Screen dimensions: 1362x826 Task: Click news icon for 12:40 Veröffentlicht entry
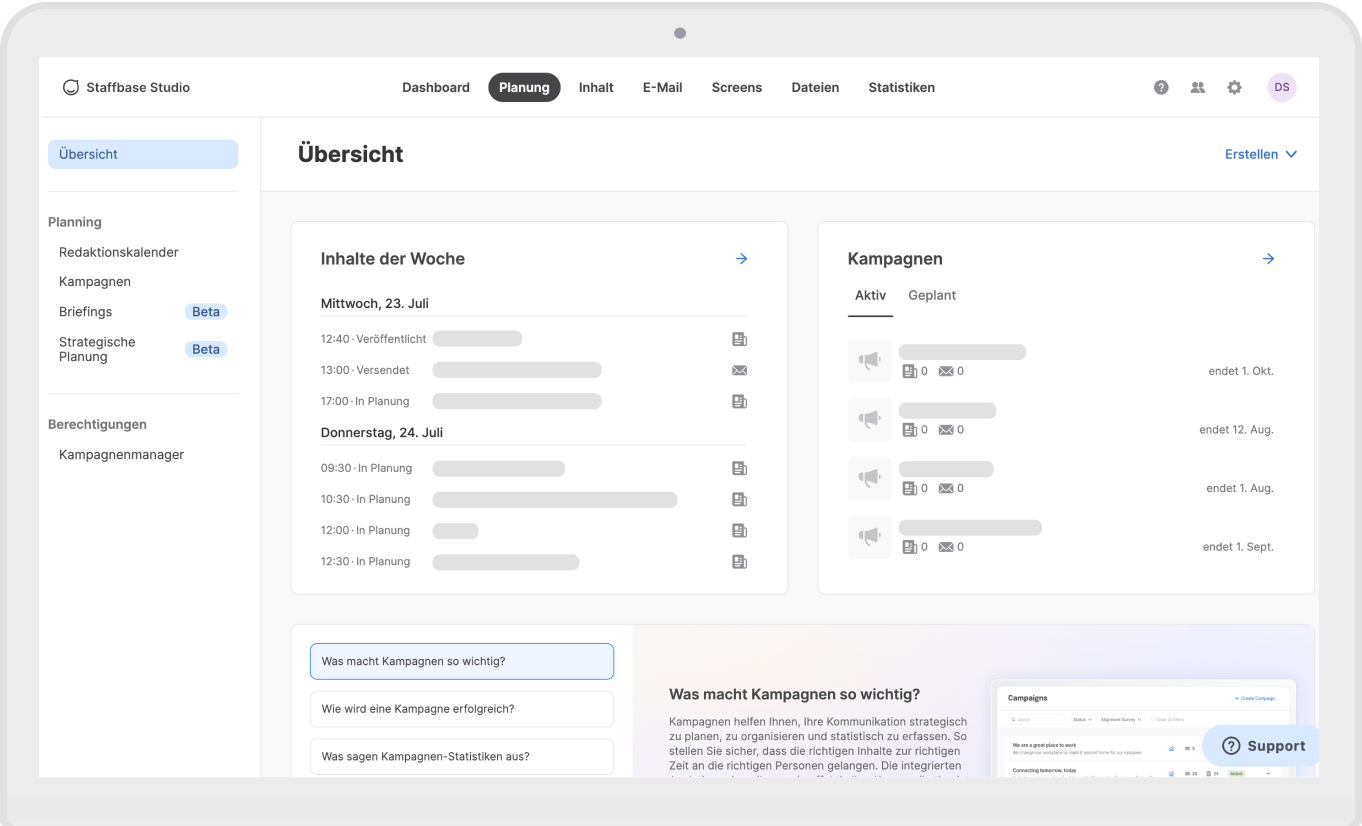[x=739, y=339]
